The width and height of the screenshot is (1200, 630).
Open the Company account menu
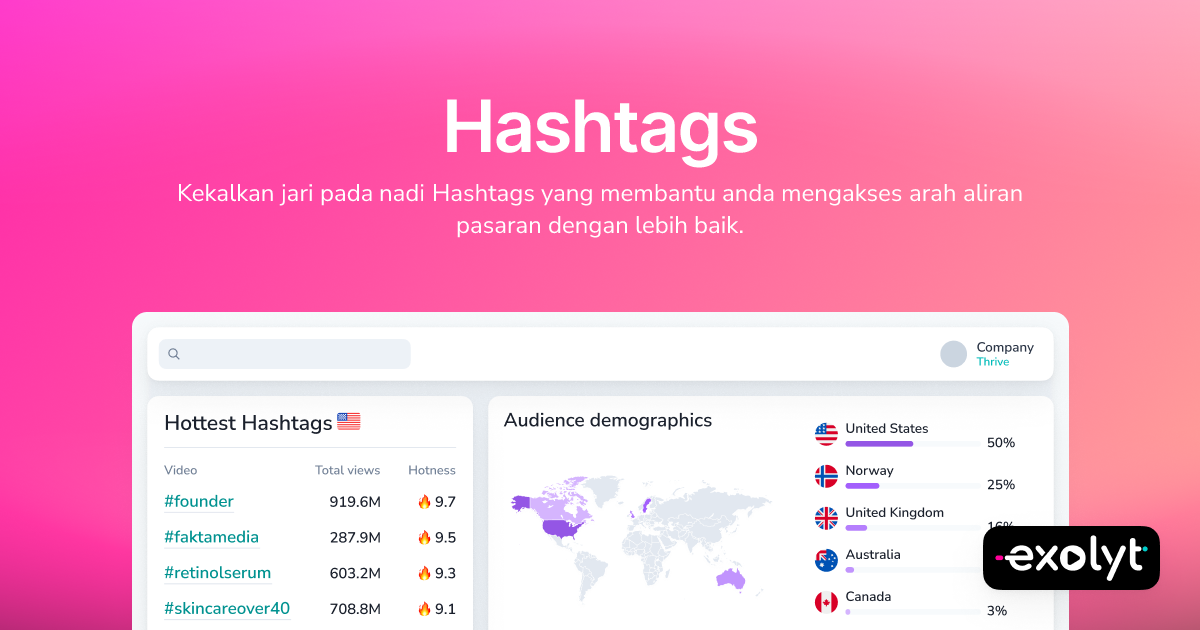(x=1004, y=354)
